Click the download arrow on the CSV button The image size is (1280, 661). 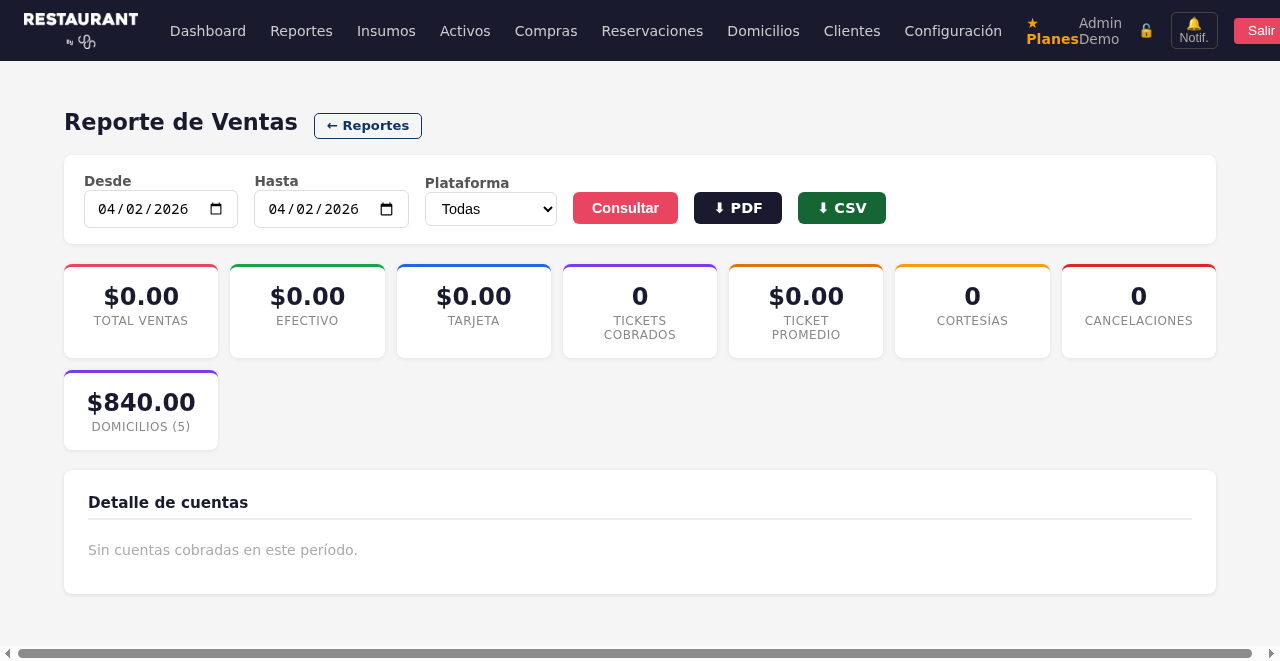click(823, 208)
